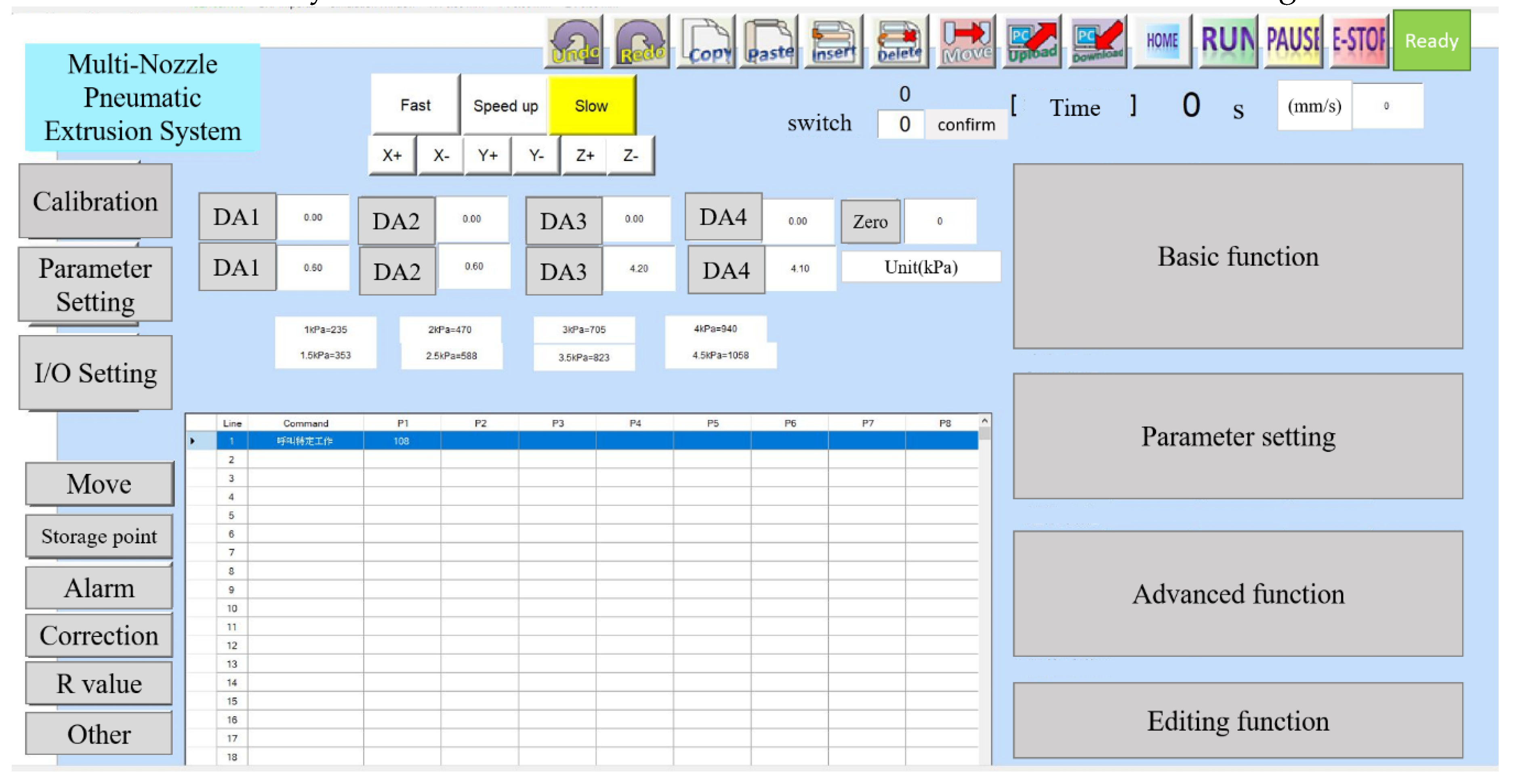
Task: Click the Delete row icon
Action: click(x=899, y=42)
